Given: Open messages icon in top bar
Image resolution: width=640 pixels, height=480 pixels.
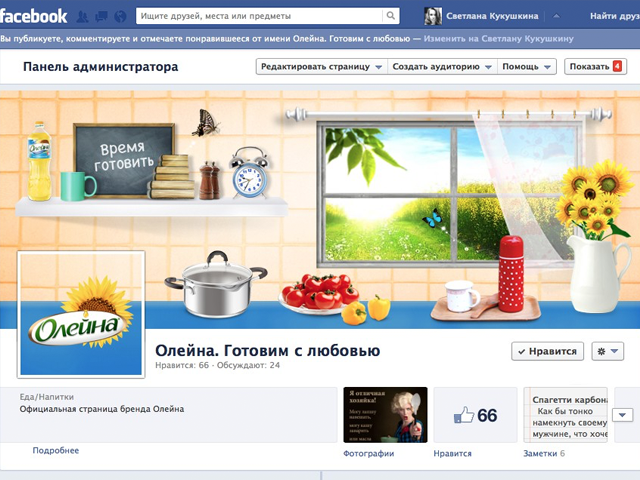Looking at the screenshot, I should [x=101, y=16].
